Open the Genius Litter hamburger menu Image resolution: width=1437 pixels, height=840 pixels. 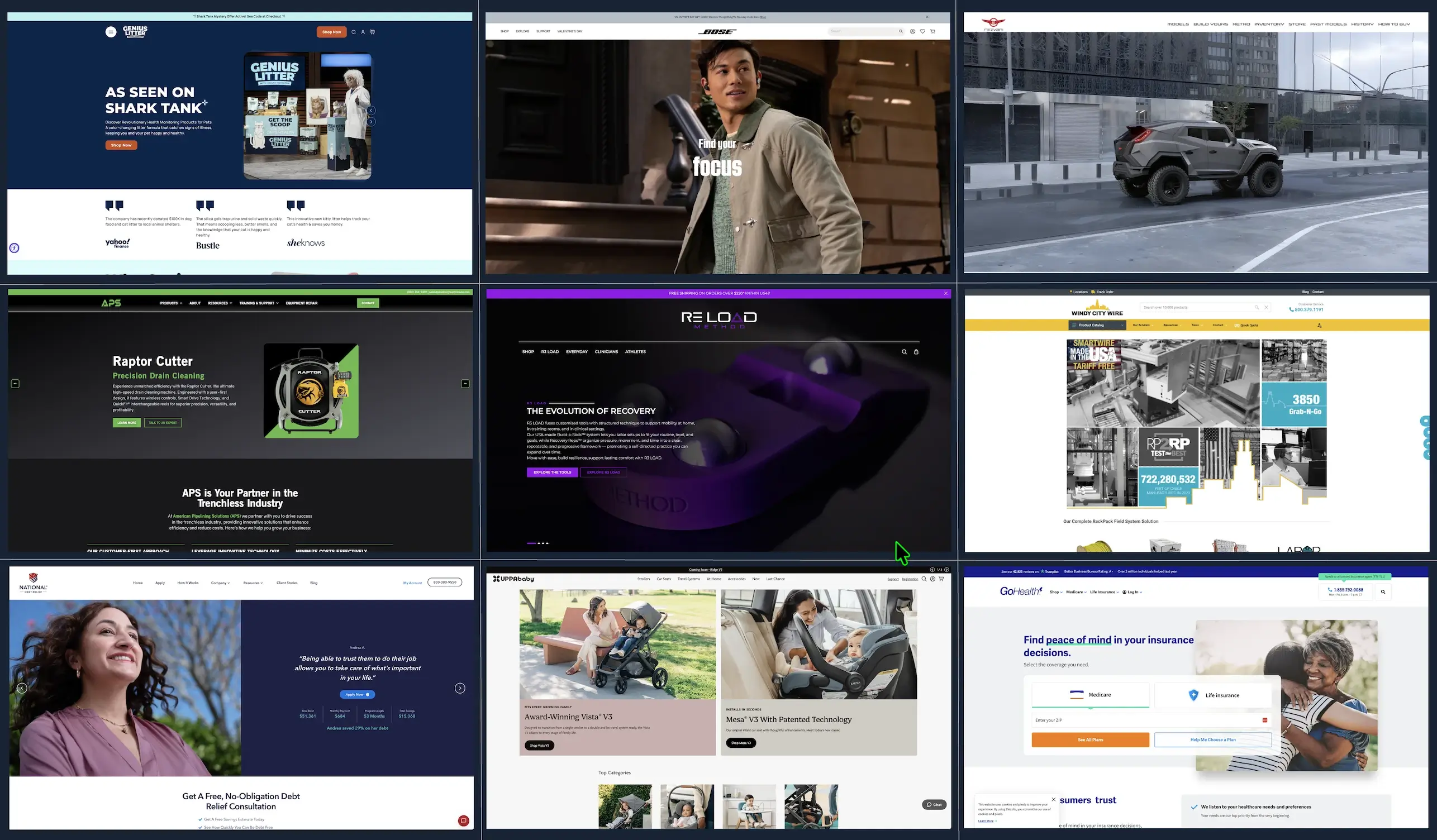click(111, 32)
